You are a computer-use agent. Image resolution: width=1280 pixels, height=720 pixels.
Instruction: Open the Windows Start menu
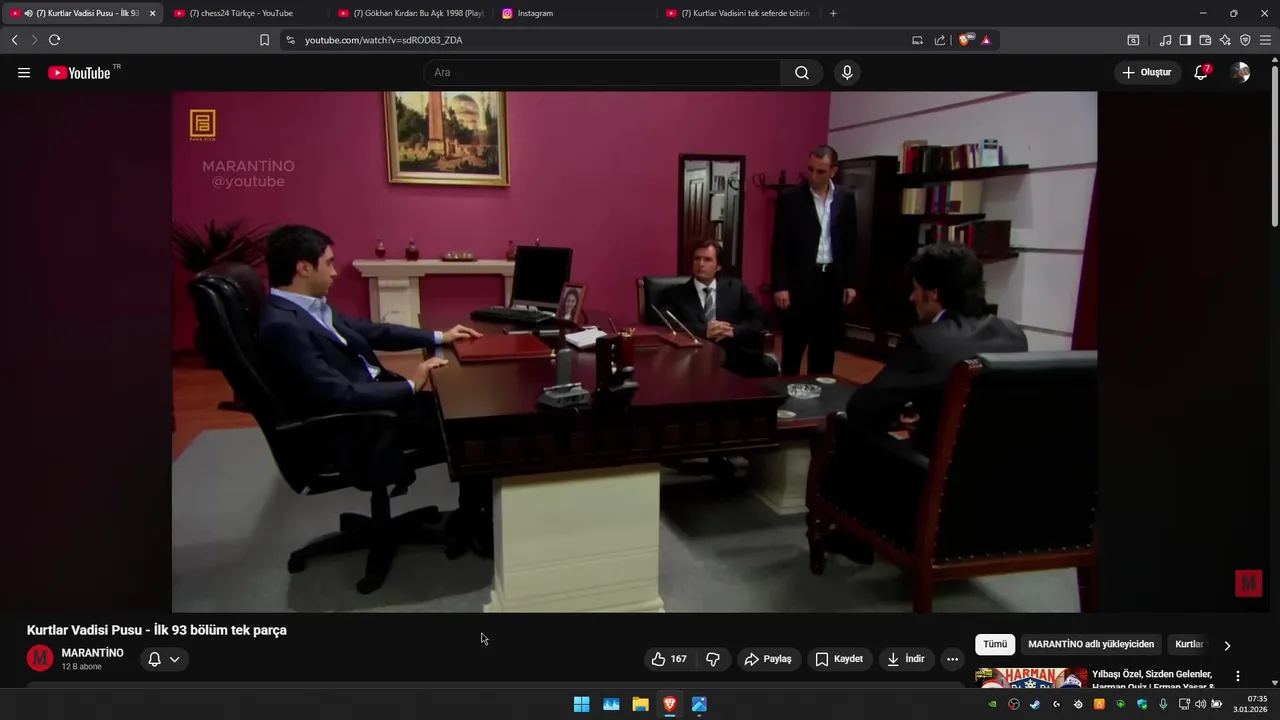(x=581, y=704)
